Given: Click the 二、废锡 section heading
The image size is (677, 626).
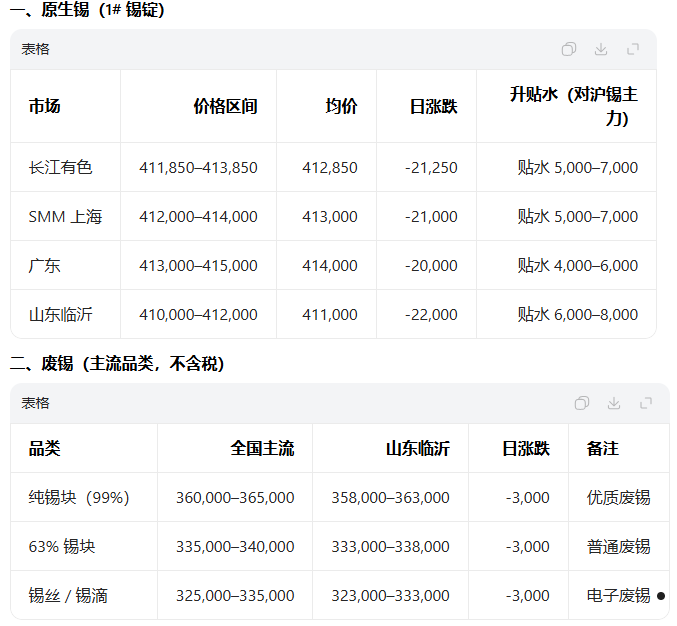Looking at the screenshot, I should pyautogui.click(x=117, y=364).
